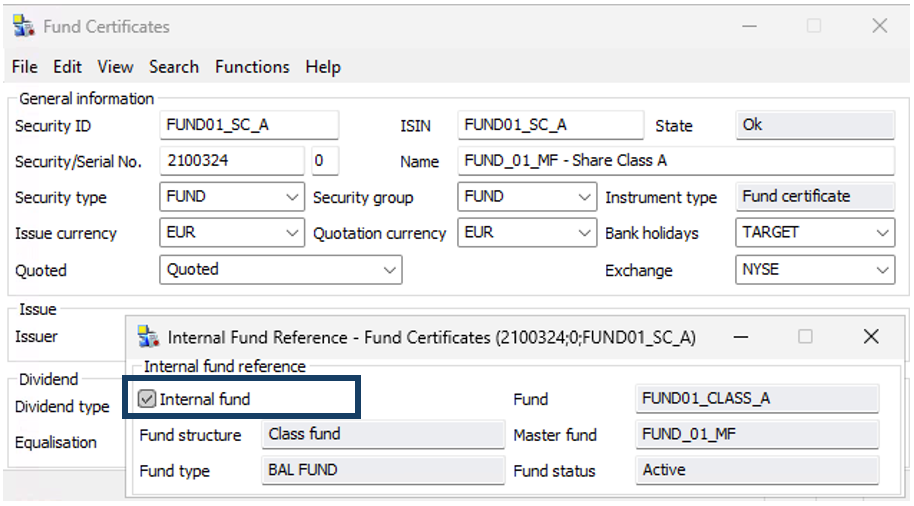
Task: Open the Search menu
Action: pos(174,67)
